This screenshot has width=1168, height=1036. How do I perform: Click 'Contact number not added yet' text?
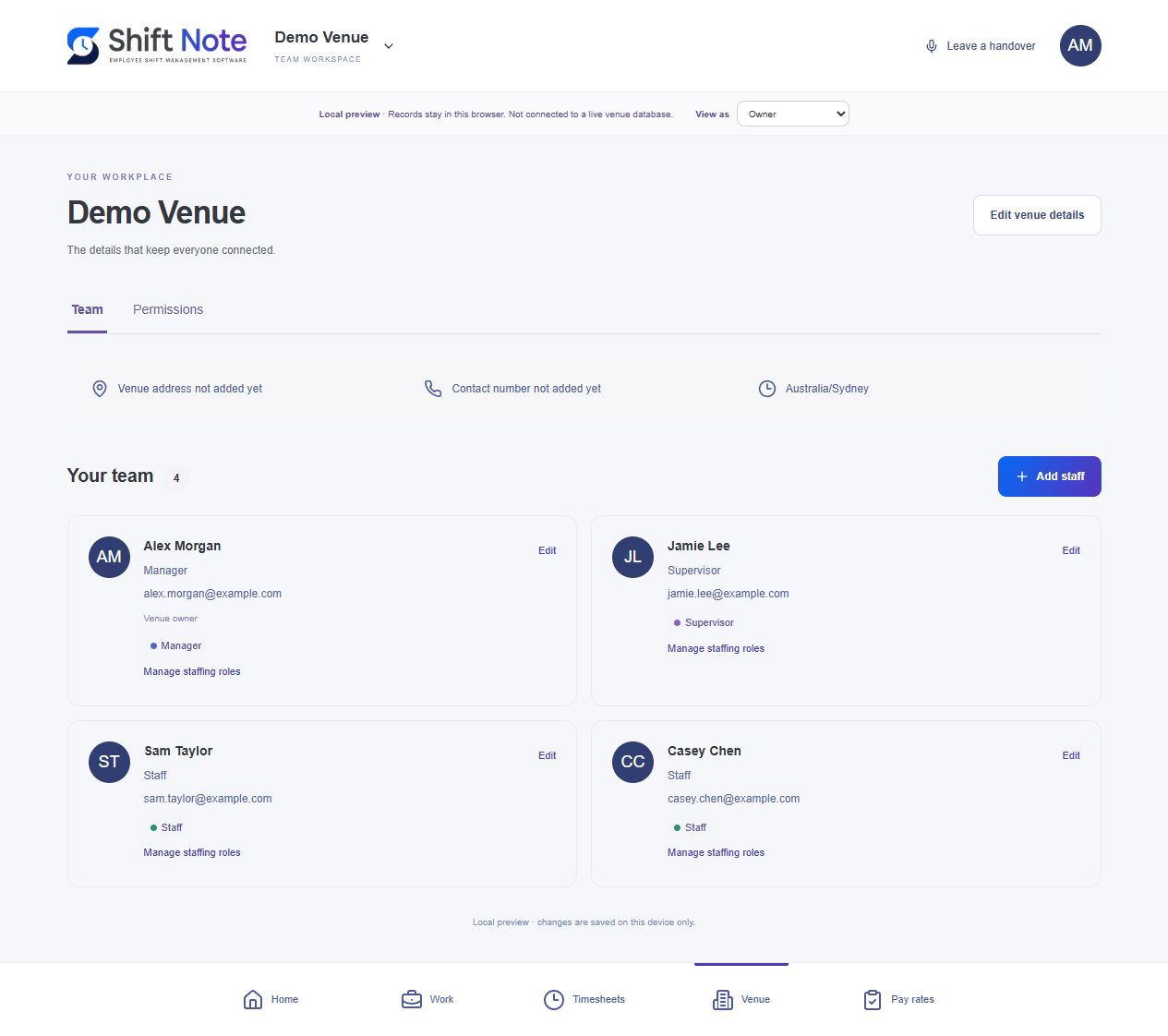pos(526,389)
